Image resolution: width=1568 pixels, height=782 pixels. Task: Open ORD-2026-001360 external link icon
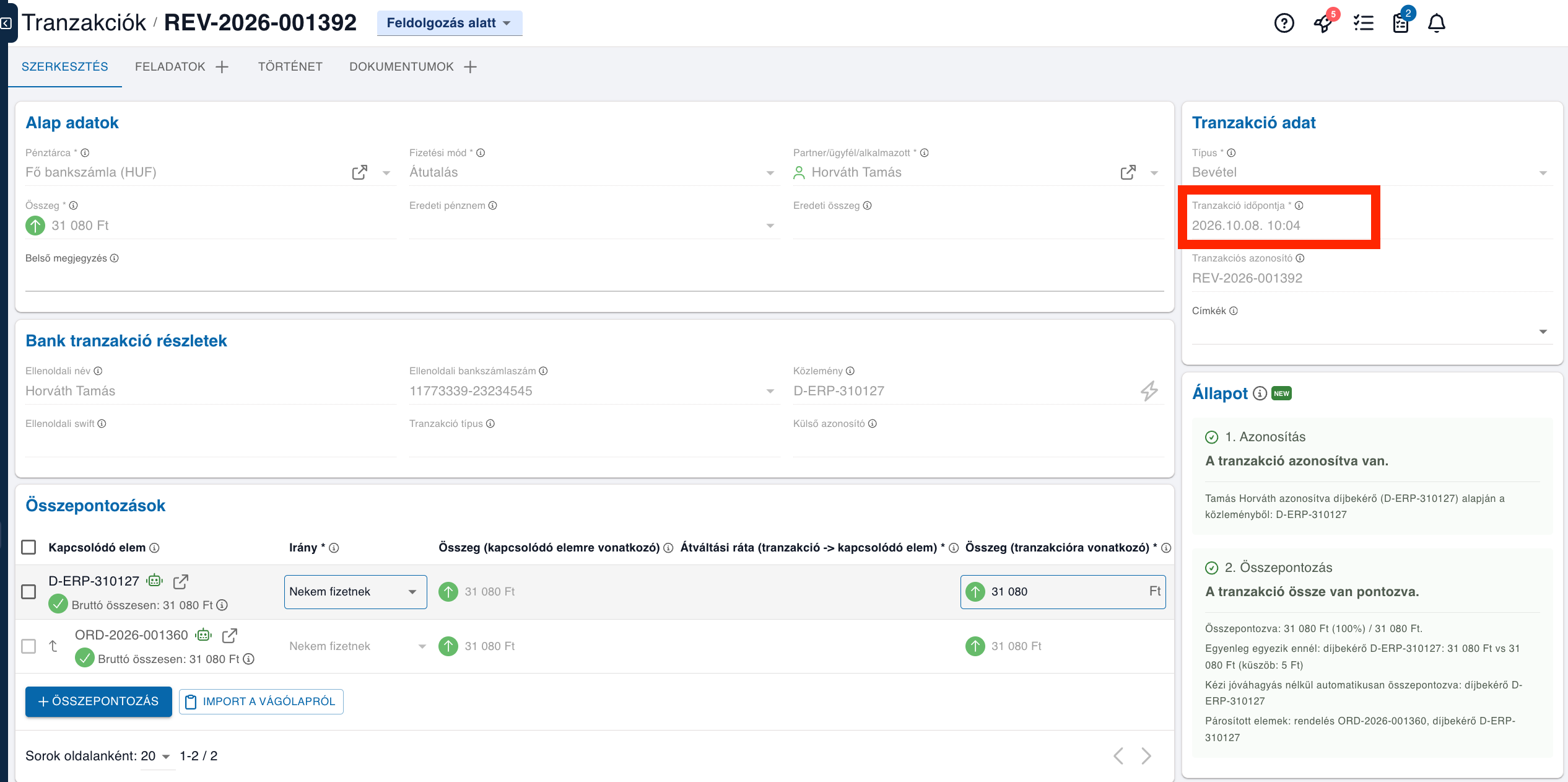[230, 635]
